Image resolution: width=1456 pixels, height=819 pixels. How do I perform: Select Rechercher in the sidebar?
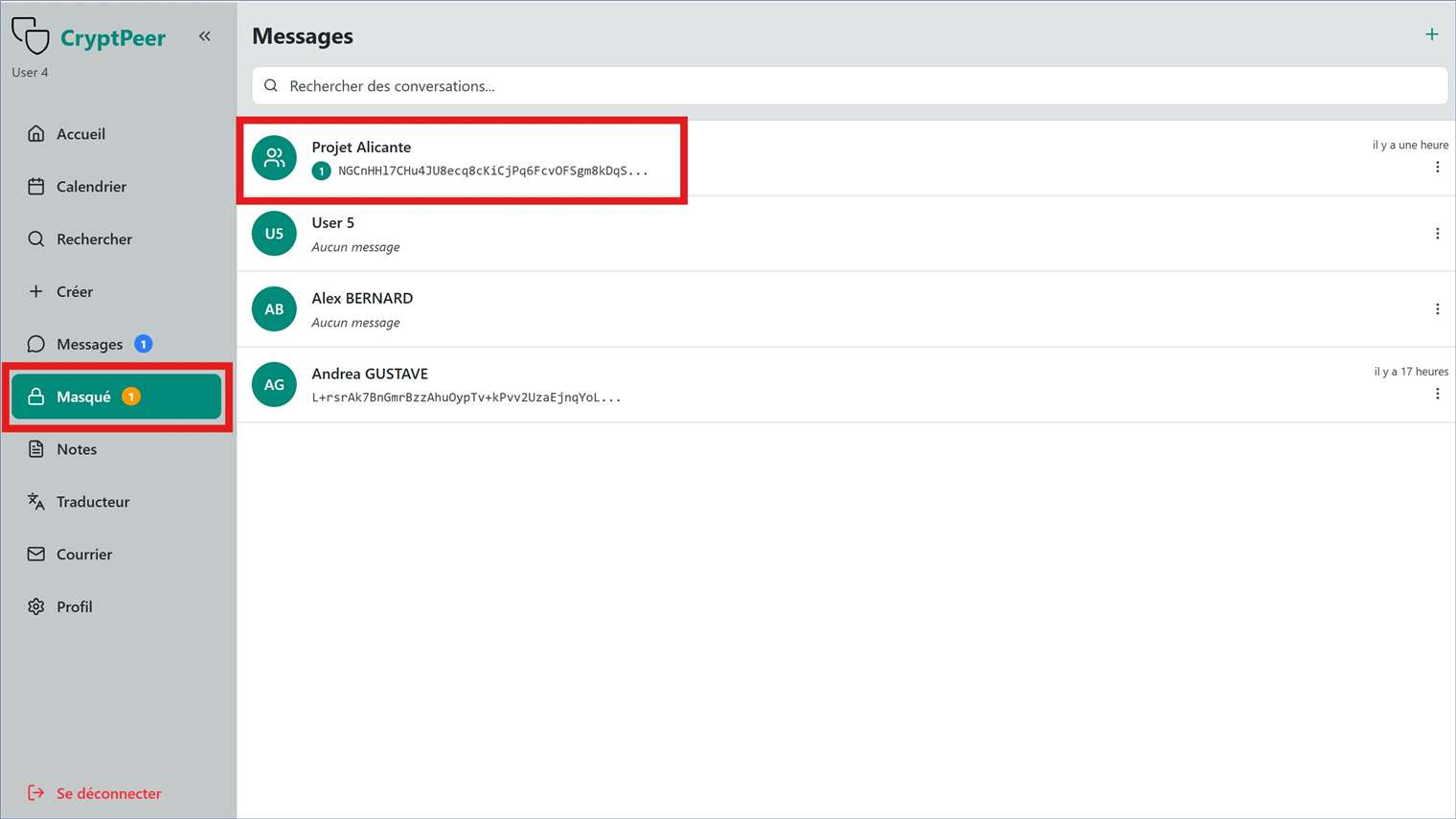coord(94,239)
